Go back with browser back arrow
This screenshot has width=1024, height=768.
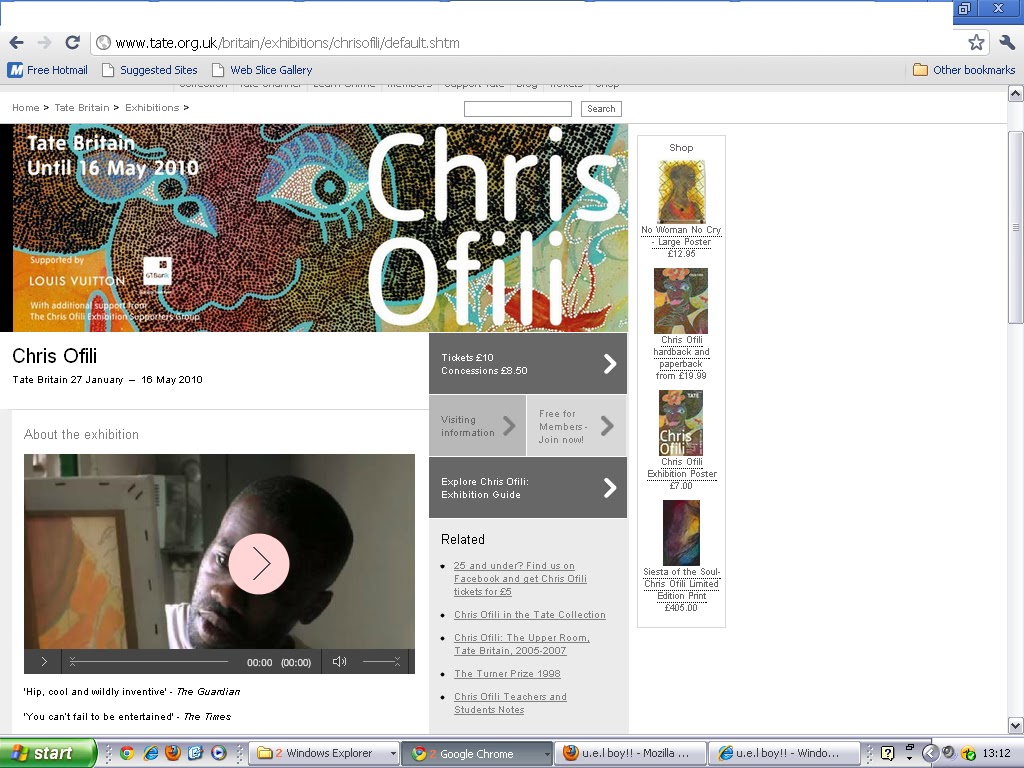coord(16,42)
